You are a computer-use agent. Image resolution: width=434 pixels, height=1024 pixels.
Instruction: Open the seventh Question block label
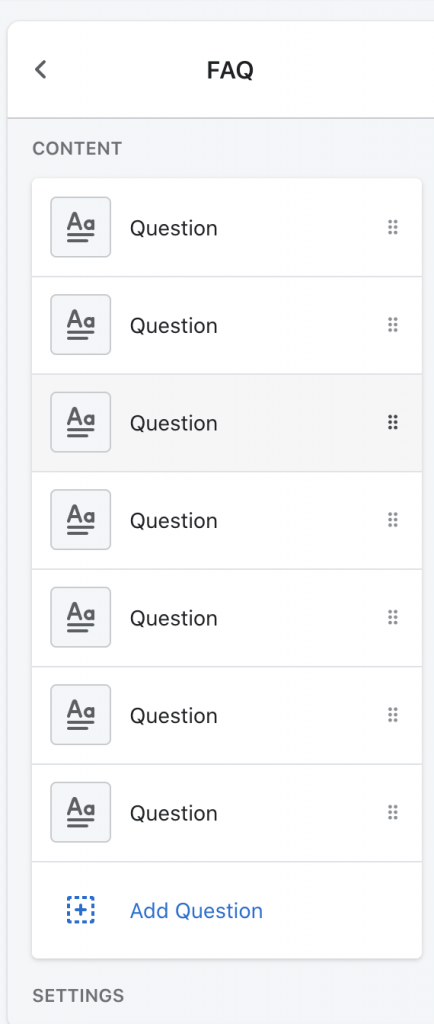click(174, 813)
